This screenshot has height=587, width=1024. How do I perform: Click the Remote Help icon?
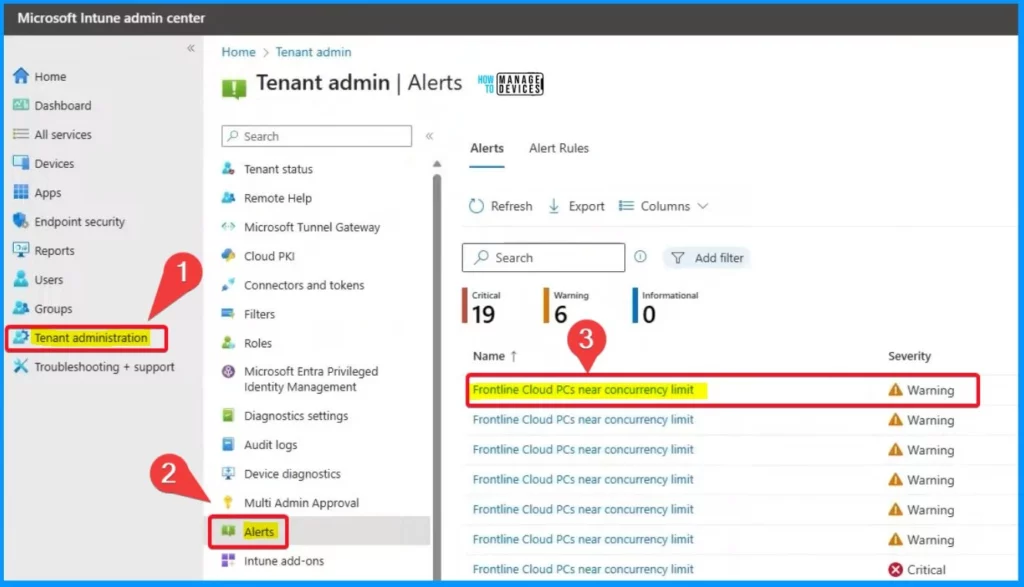click(228, 197)
